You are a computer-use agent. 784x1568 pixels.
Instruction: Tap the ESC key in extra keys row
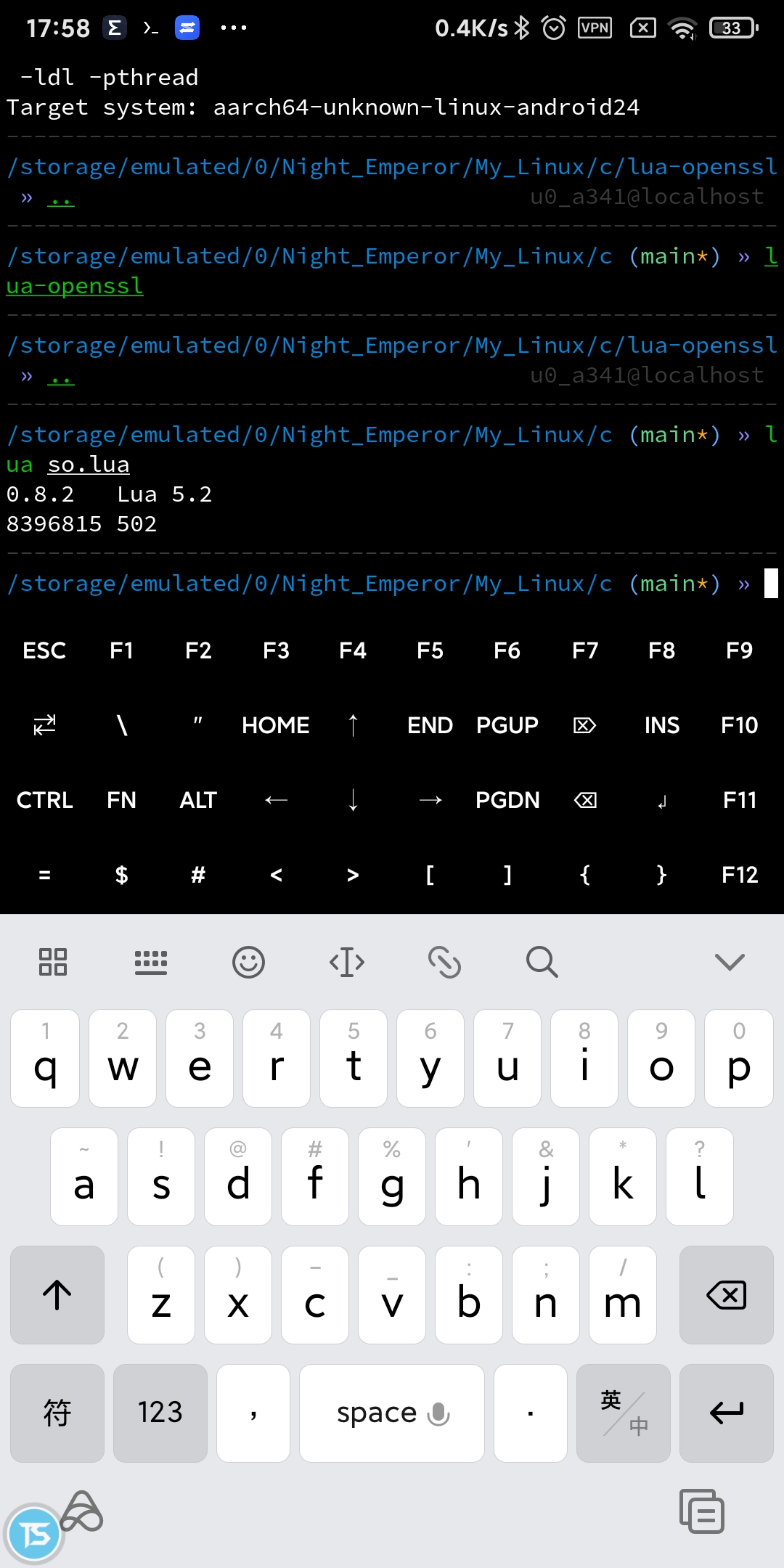click(44, 650)
